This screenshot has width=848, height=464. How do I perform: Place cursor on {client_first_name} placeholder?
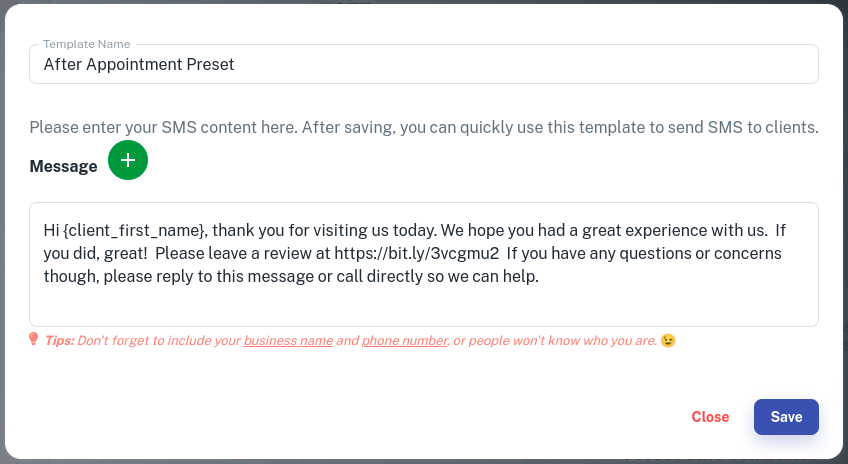point(134,230)
